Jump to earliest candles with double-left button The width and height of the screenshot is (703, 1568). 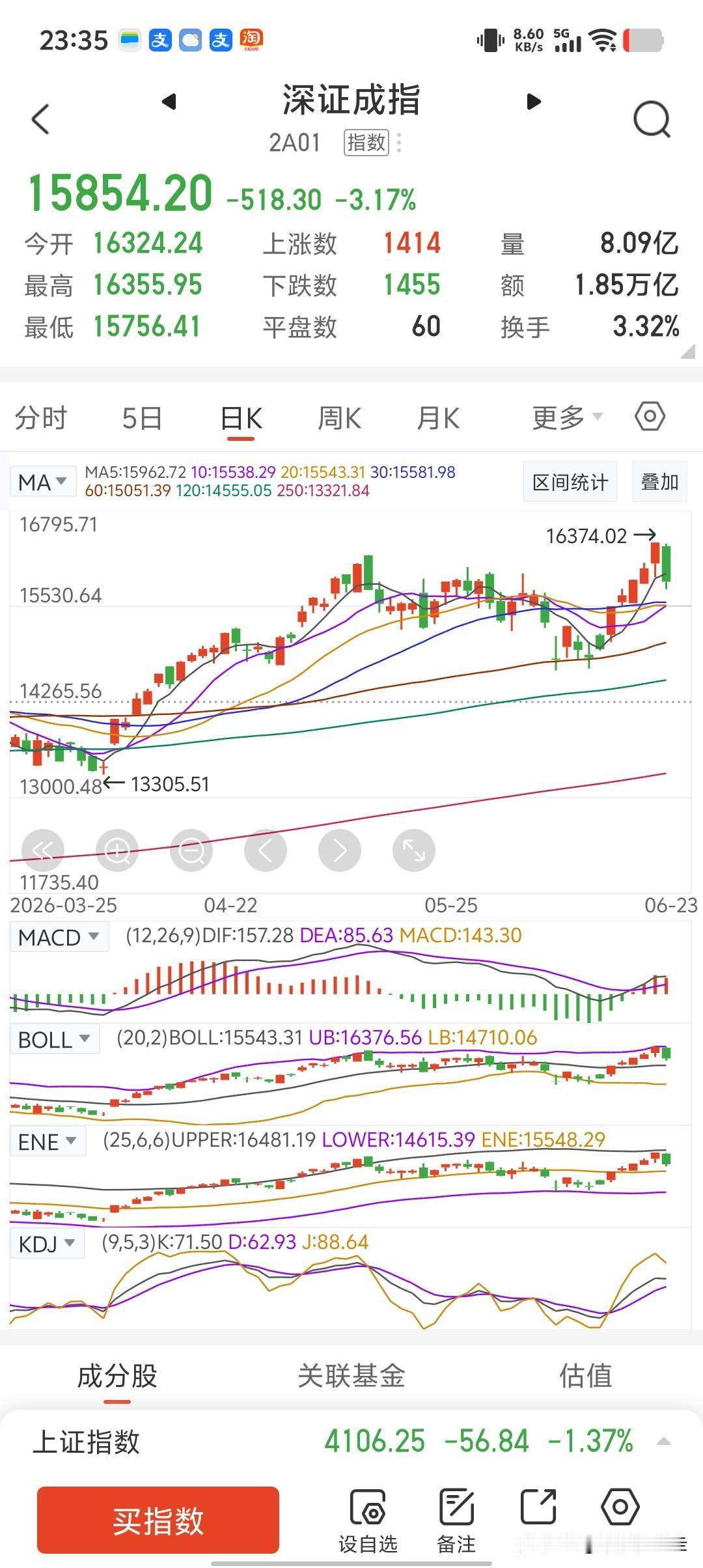coord(43,850)
